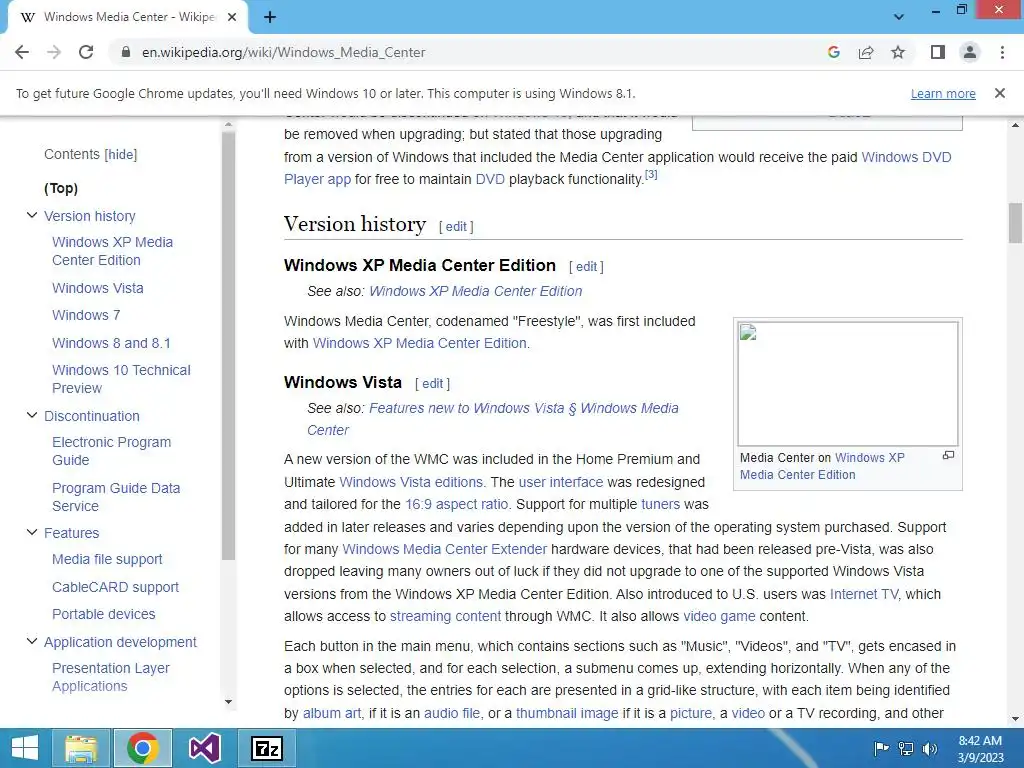Go back to the previous page
1024x768 pixels.
[22, 52]
